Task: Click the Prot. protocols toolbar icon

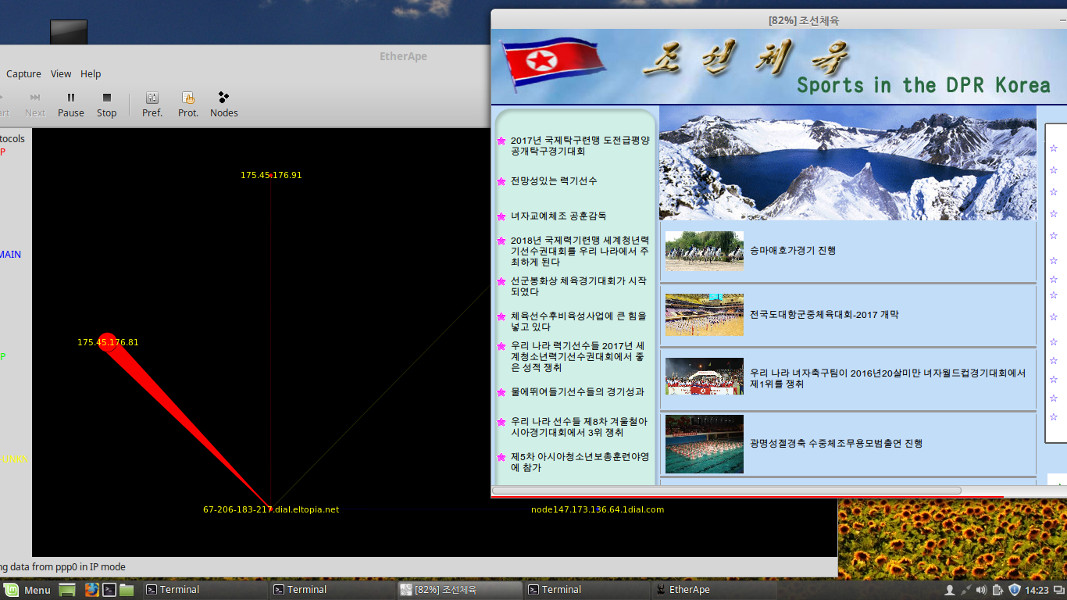Action: [188, 103]
